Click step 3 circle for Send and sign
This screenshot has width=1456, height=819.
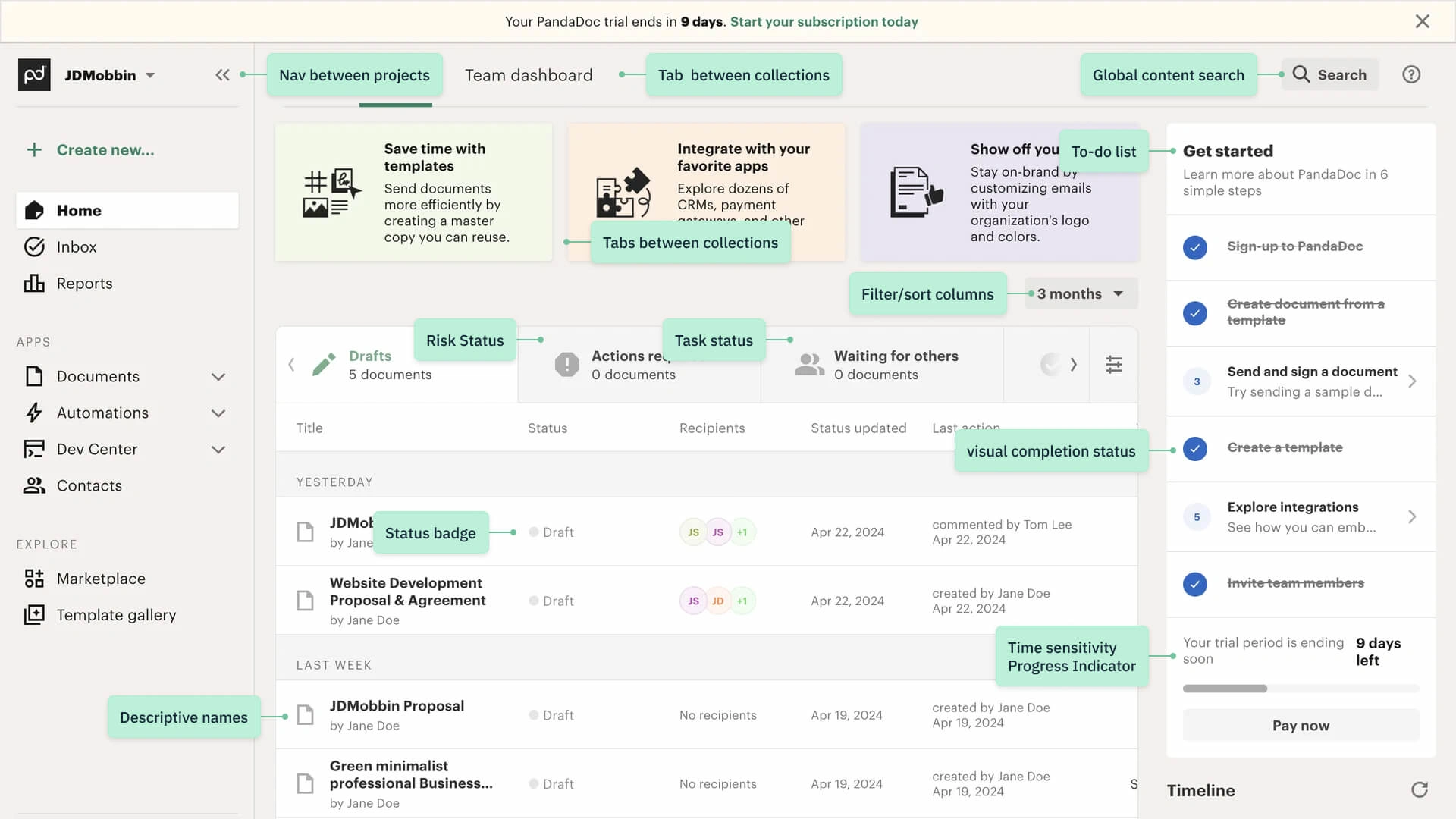coord(1197,381)
